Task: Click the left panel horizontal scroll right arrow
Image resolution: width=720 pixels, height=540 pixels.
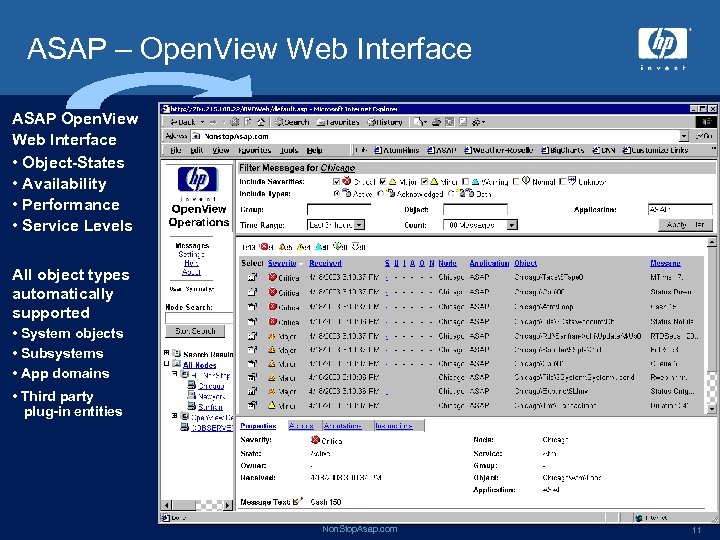Action: 228,505
